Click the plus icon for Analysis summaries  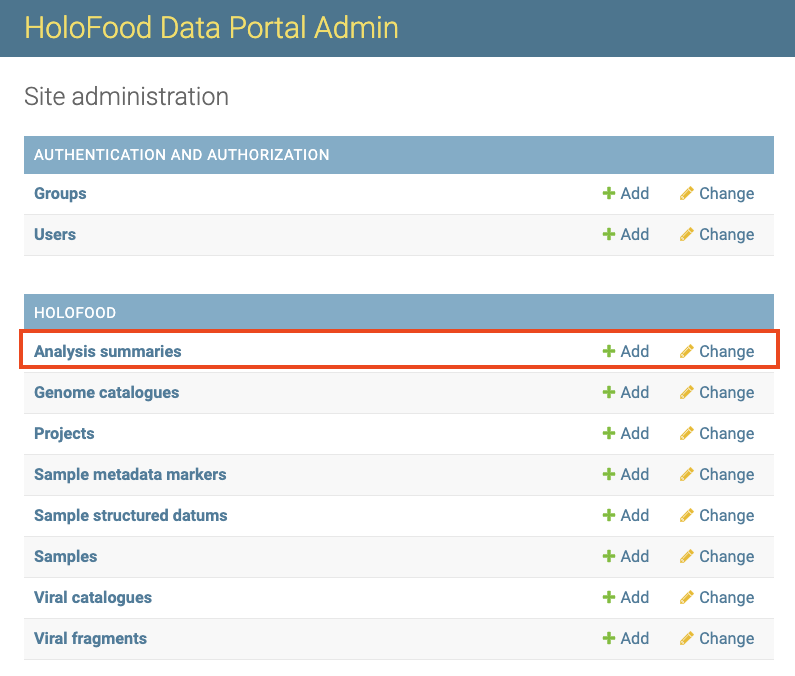tap(608, 351)
